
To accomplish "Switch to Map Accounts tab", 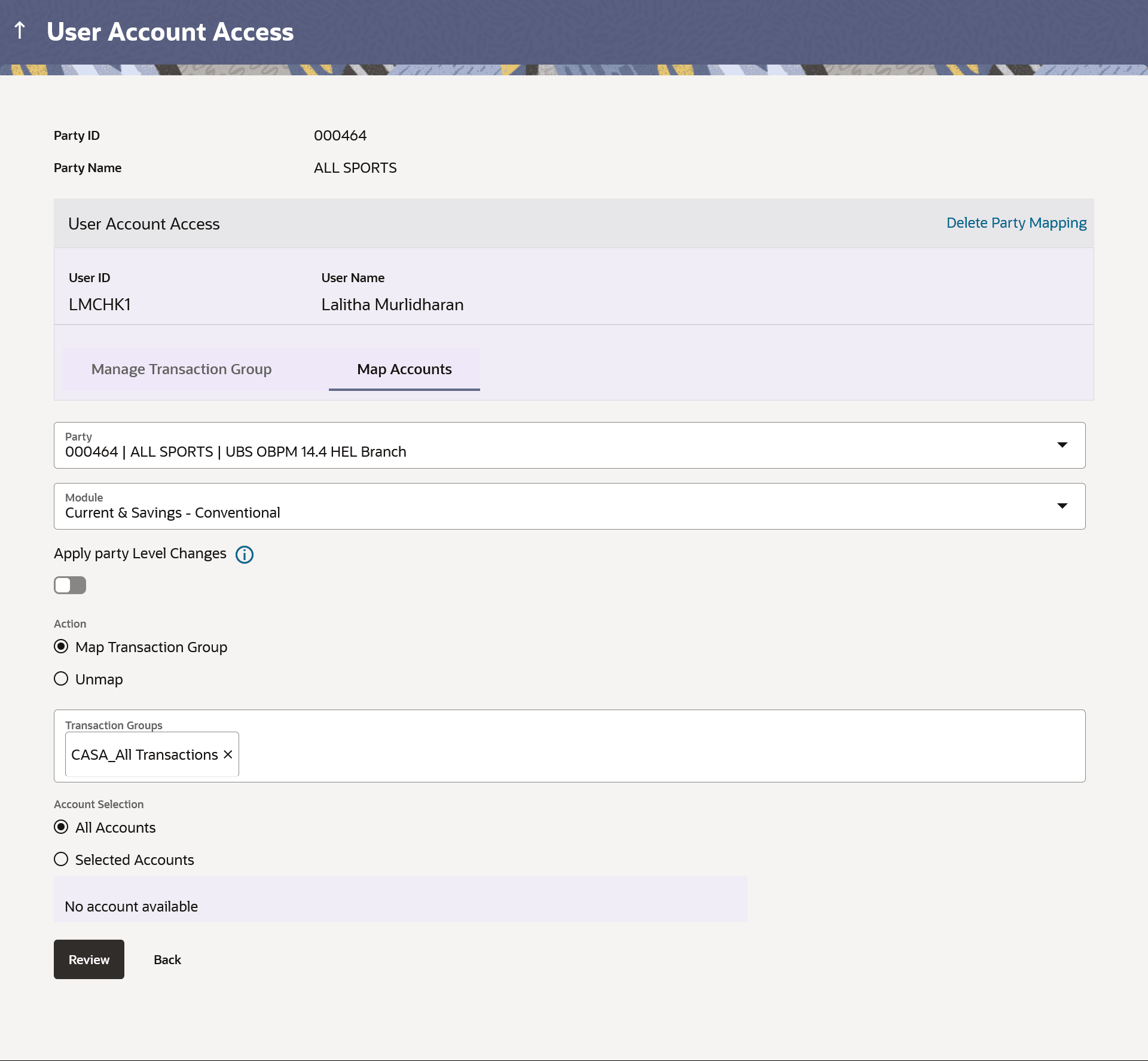I will 404,369.
